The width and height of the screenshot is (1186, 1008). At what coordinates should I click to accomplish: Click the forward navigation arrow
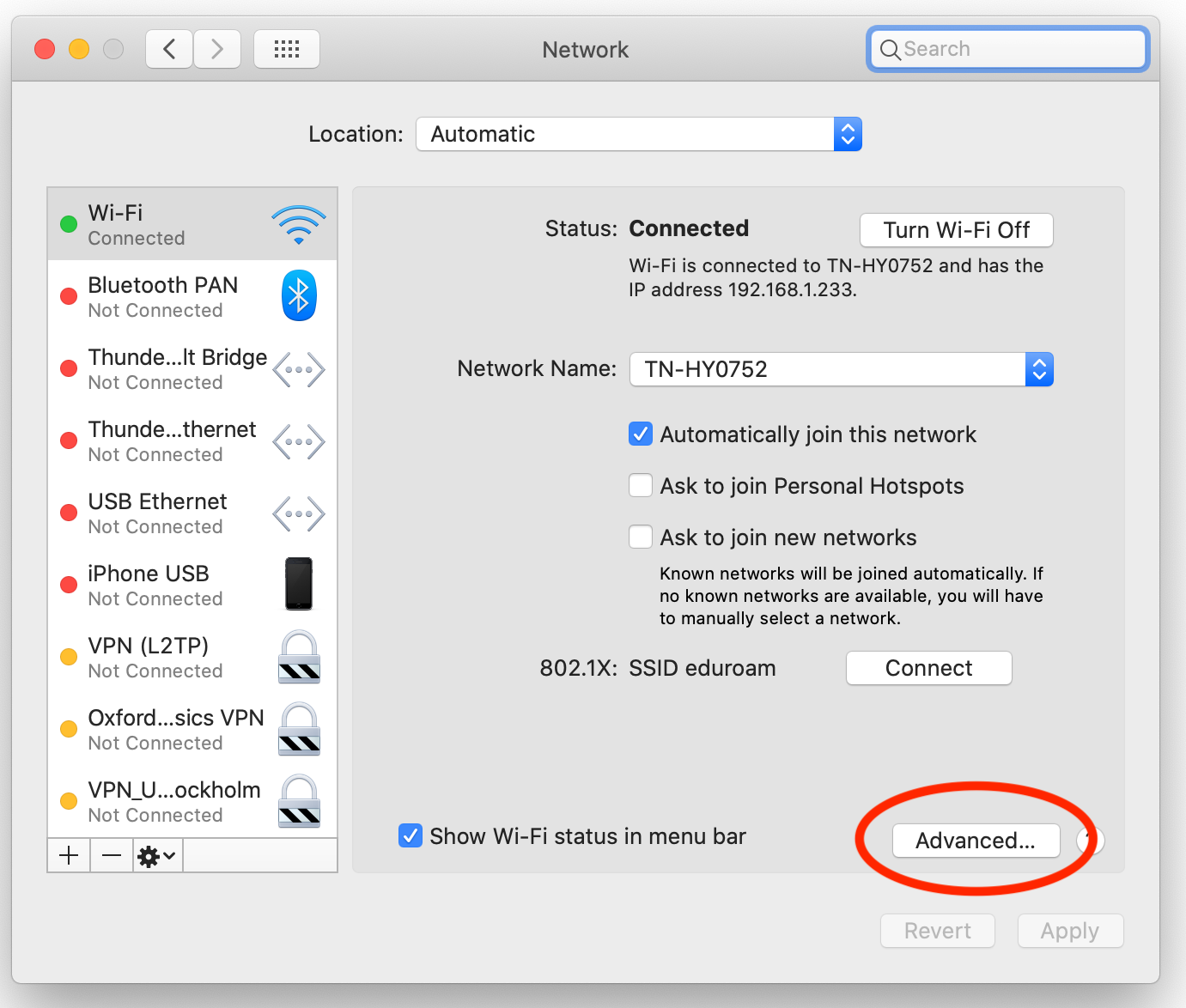[217, 49]
